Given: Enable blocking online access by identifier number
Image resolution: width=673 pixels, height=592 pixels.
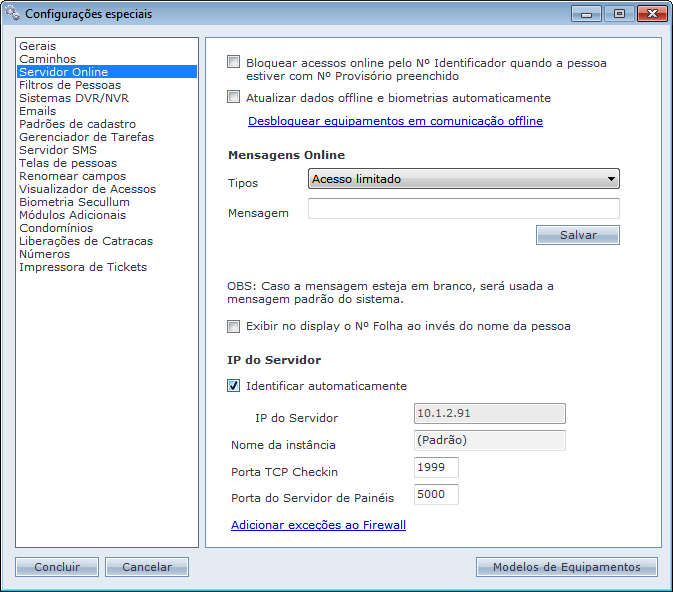Looking at the screenshot, I should [234, 62].
